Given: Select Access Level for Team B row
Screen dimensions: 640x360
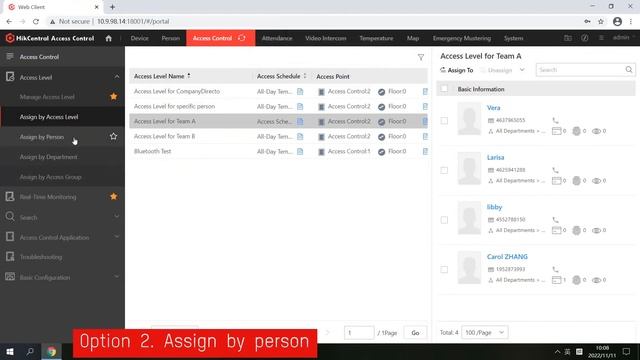Looking at the screenshot, I should pyautogui.click(x=278, y=136).
